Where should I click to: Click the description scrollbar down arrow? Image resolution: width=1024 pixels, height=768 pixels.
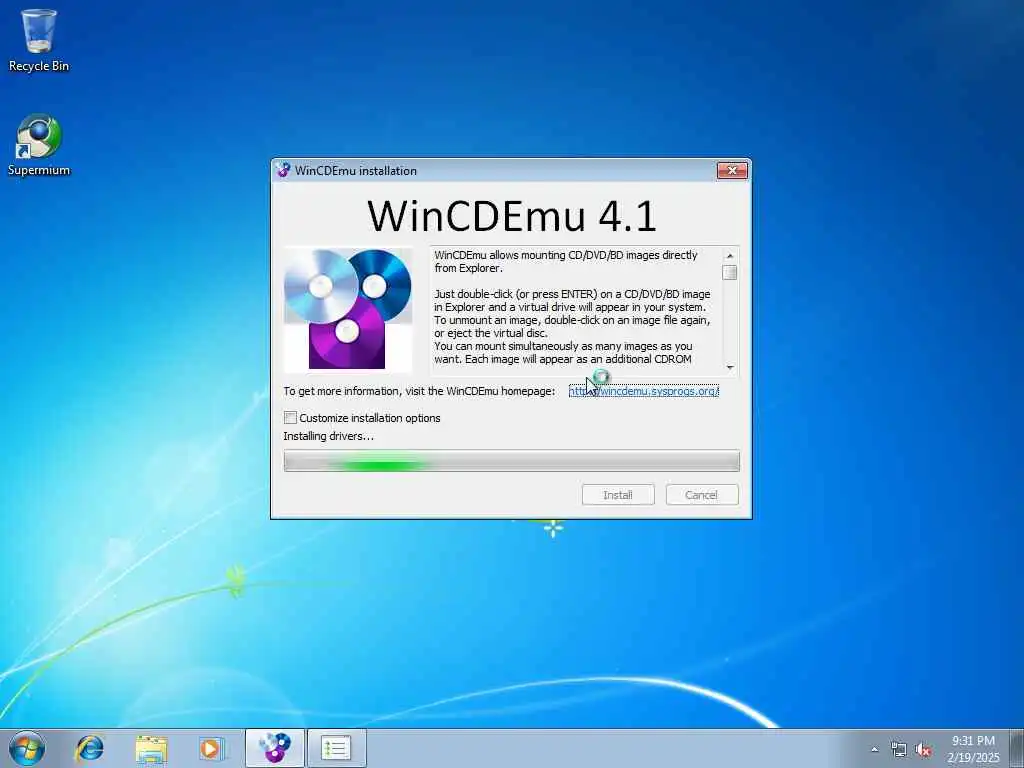point(730,367)
